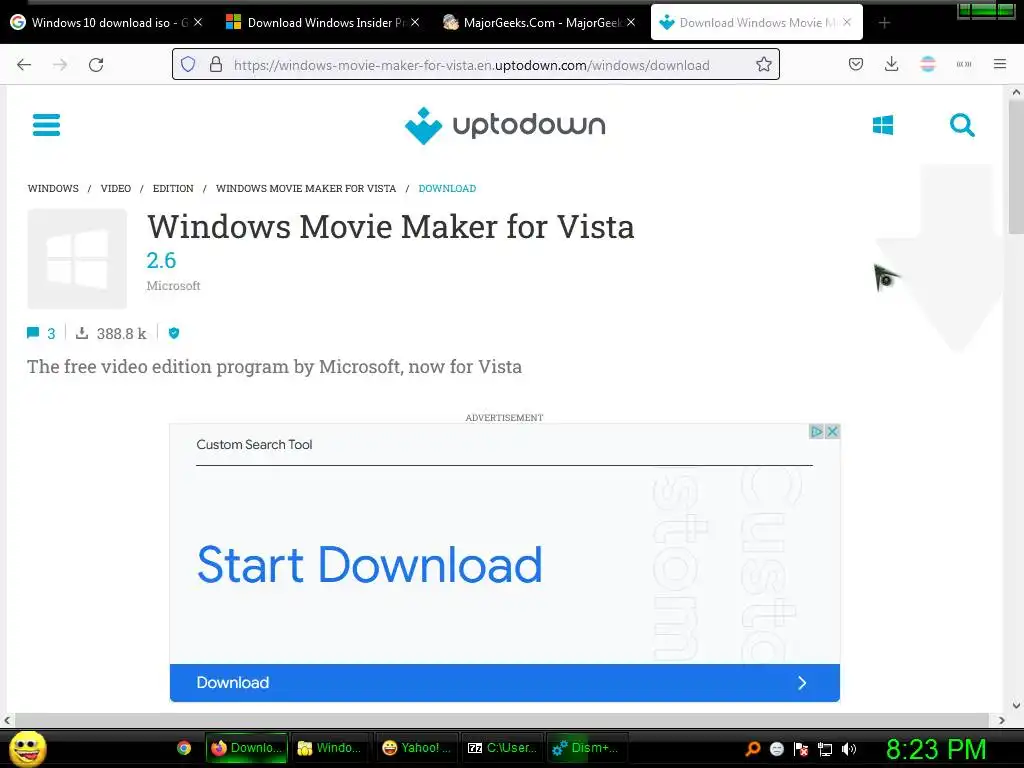Click the AdChoices triangle icon
Image resolution: width=1024 pixels, height=768 pixels.
point(816,432)
